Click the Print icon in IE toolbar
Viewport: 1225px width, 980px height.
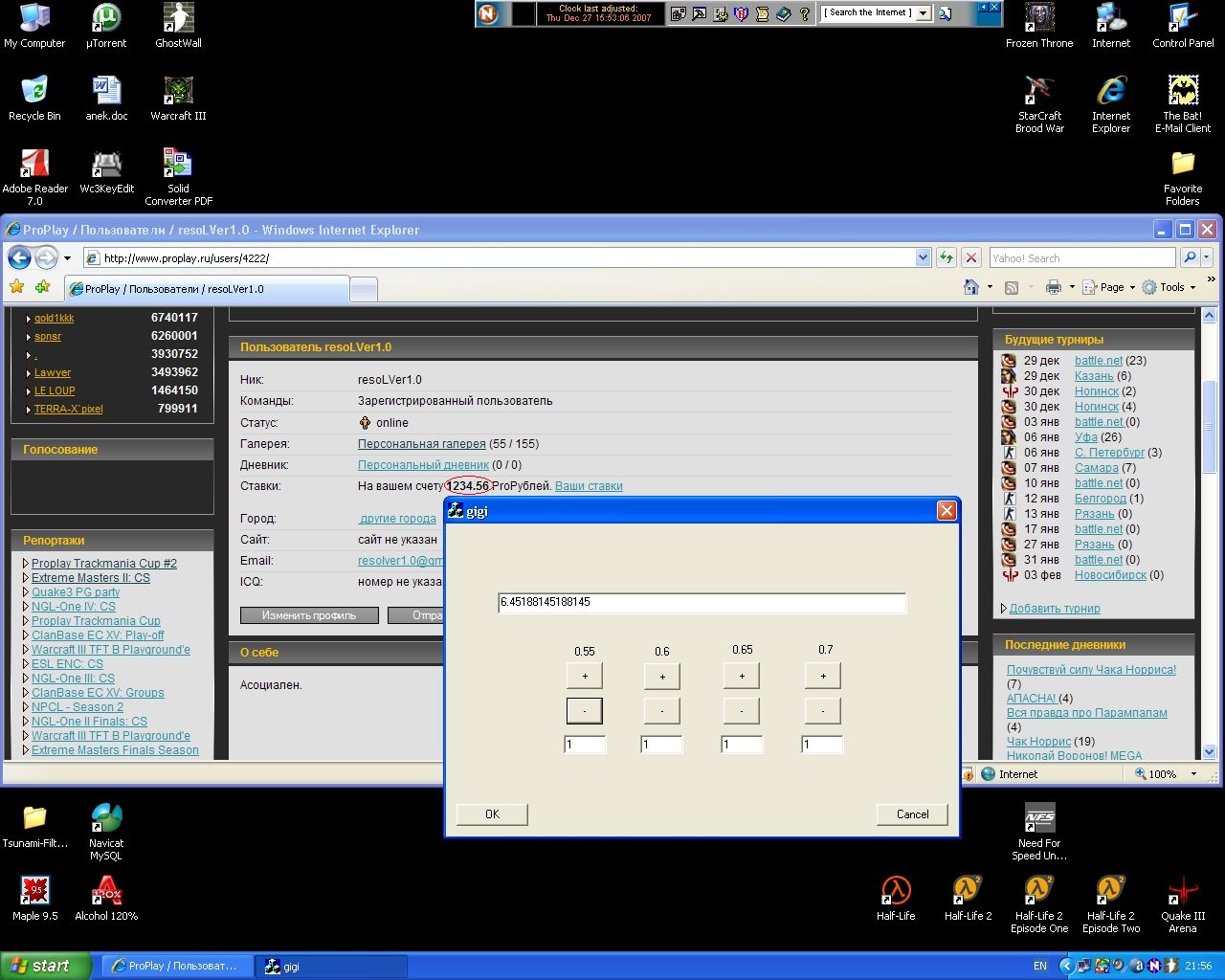[1053, 287]
